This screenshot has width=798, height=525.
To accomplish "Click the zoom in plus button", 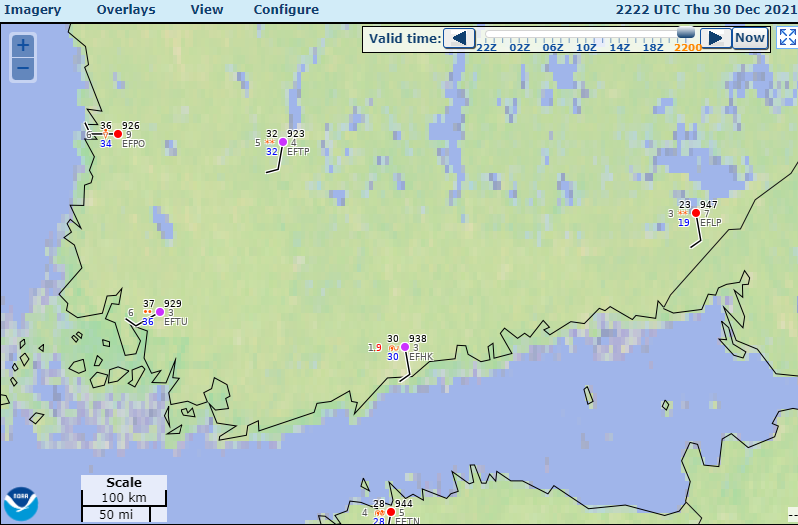I will coord(23,46).
